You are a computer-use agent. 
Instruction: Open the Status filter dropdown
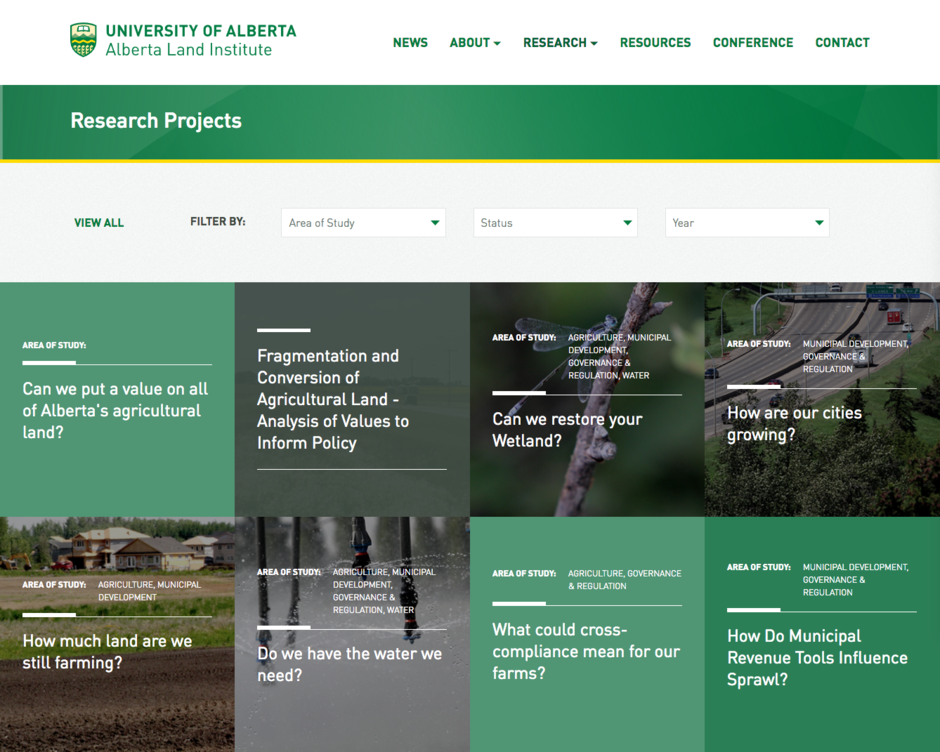(555, 222)
